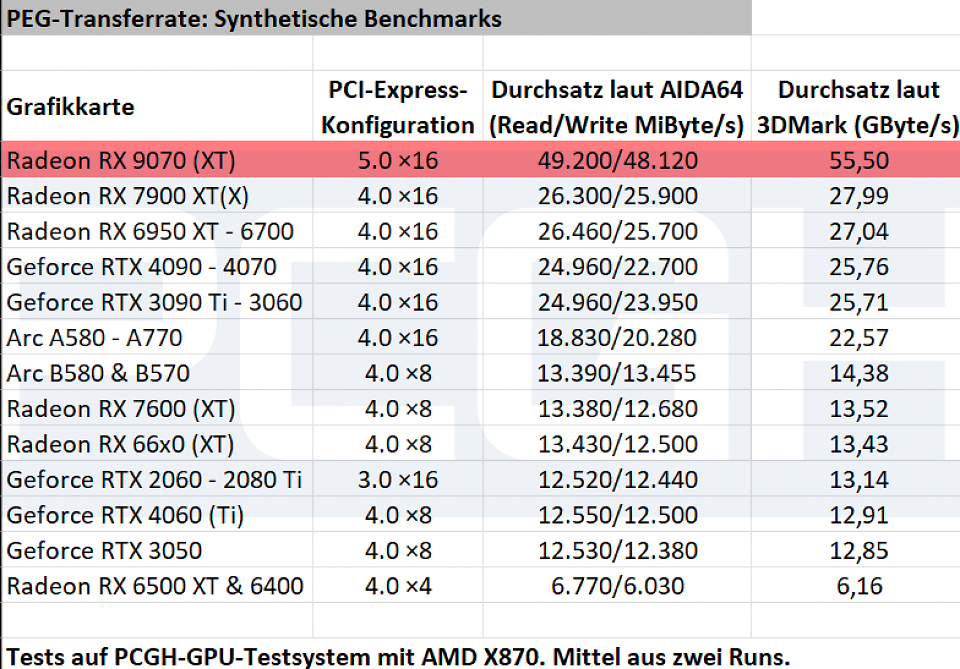
Task: Click the '4.0 ×8' cell in the RX 7600 (XT) row
Action: (398, 409)
